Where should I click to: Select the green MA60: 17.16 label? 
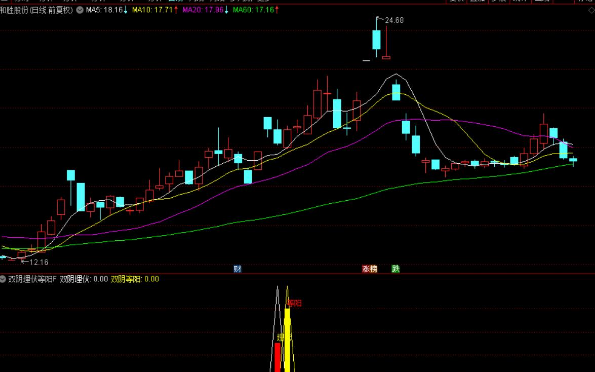pos(253,10)
